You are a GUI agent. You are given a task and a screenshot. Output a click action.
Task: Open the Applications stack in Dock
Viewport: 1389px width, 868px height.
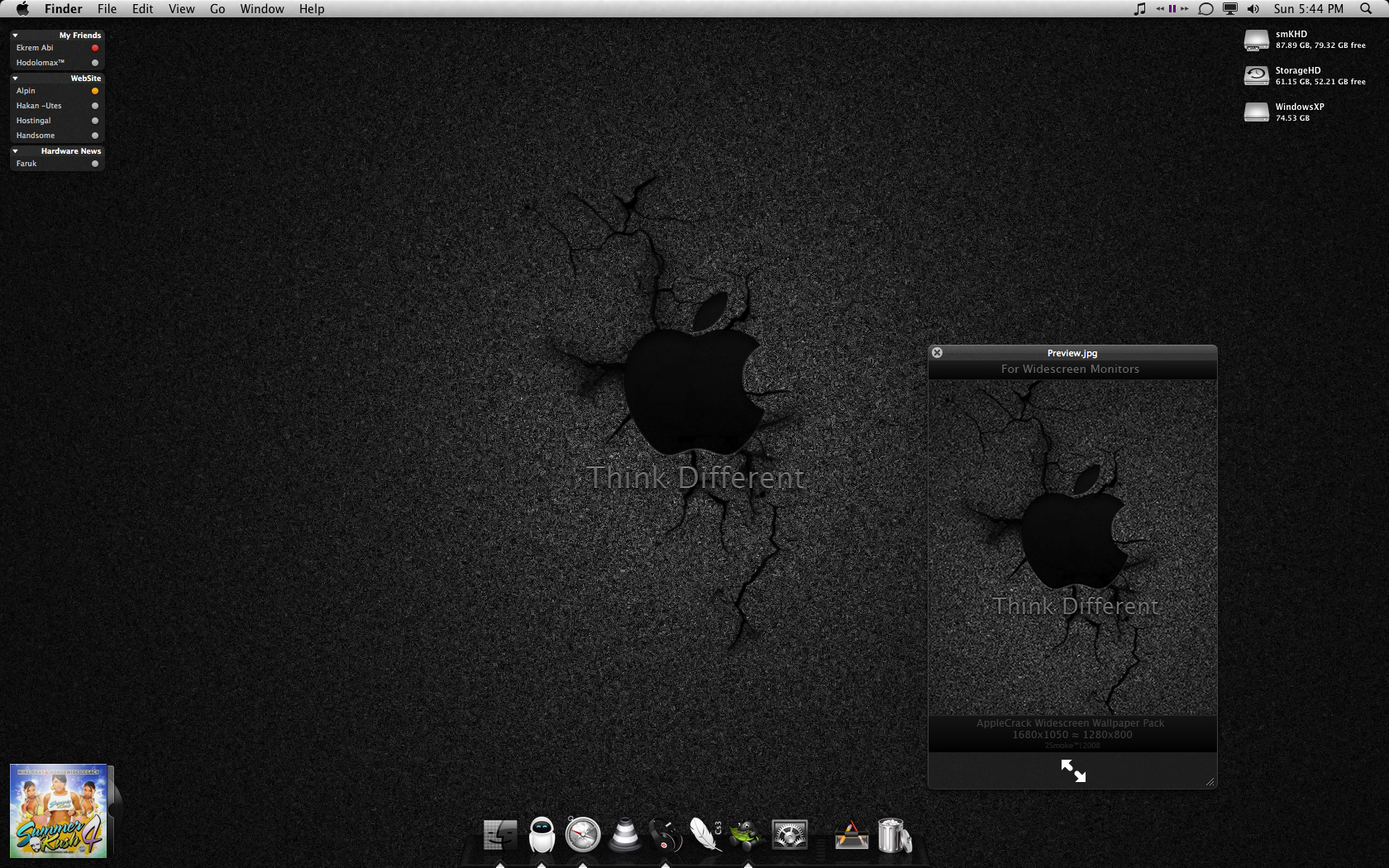click(852, 835)
